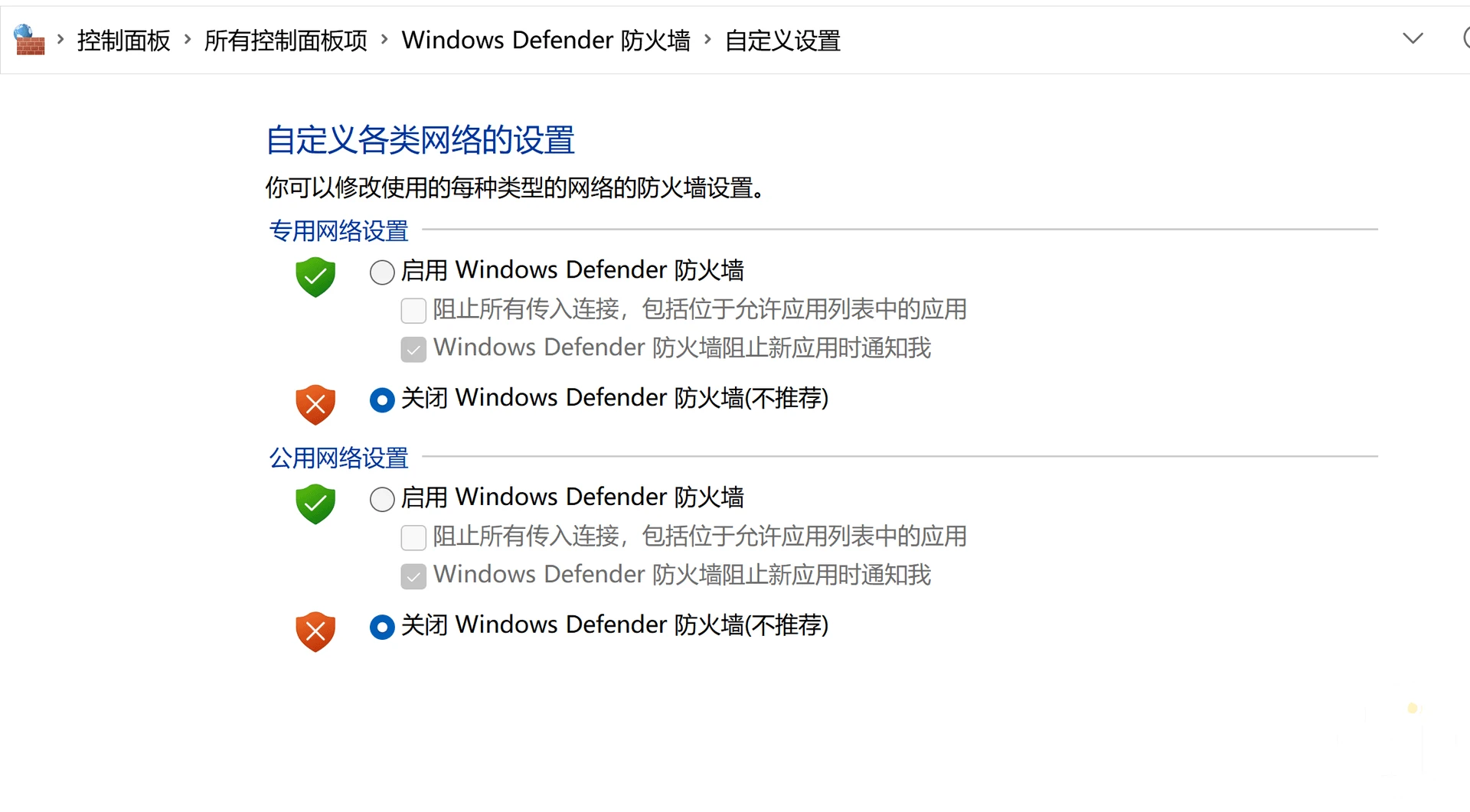Expand chevron after 所有控制面板项 breadcrumb
This screenshot has width=1470, height=812.
[x=384, y=39]
